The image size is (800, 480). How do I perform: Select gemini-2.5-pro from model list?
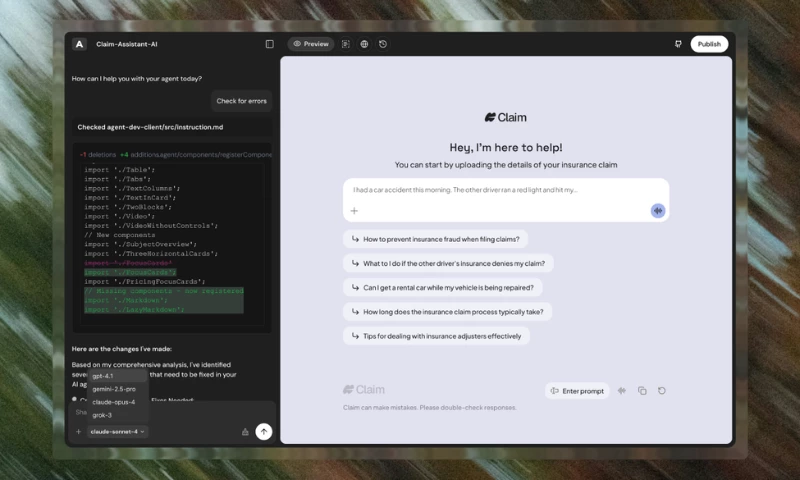[117, 389]
